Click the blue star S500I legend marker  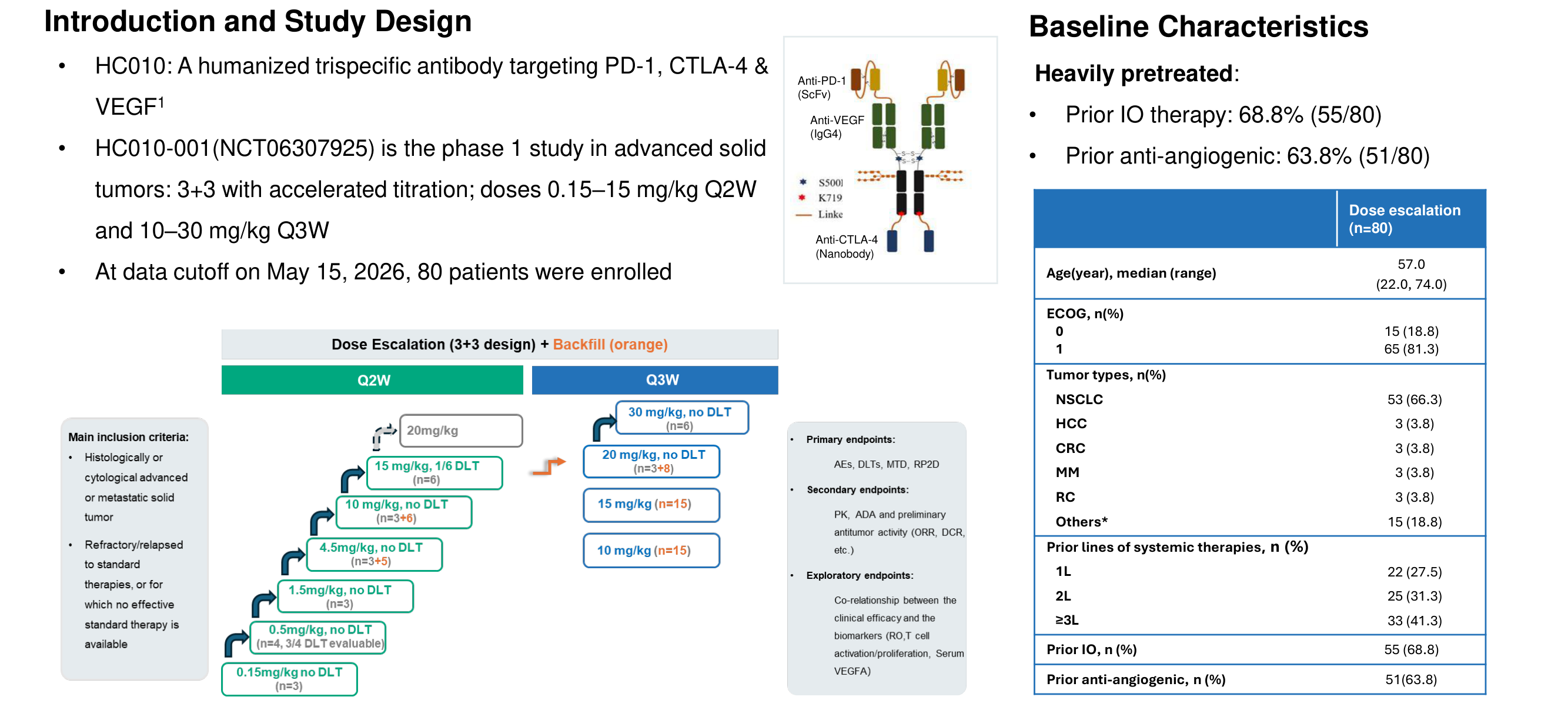803,181
